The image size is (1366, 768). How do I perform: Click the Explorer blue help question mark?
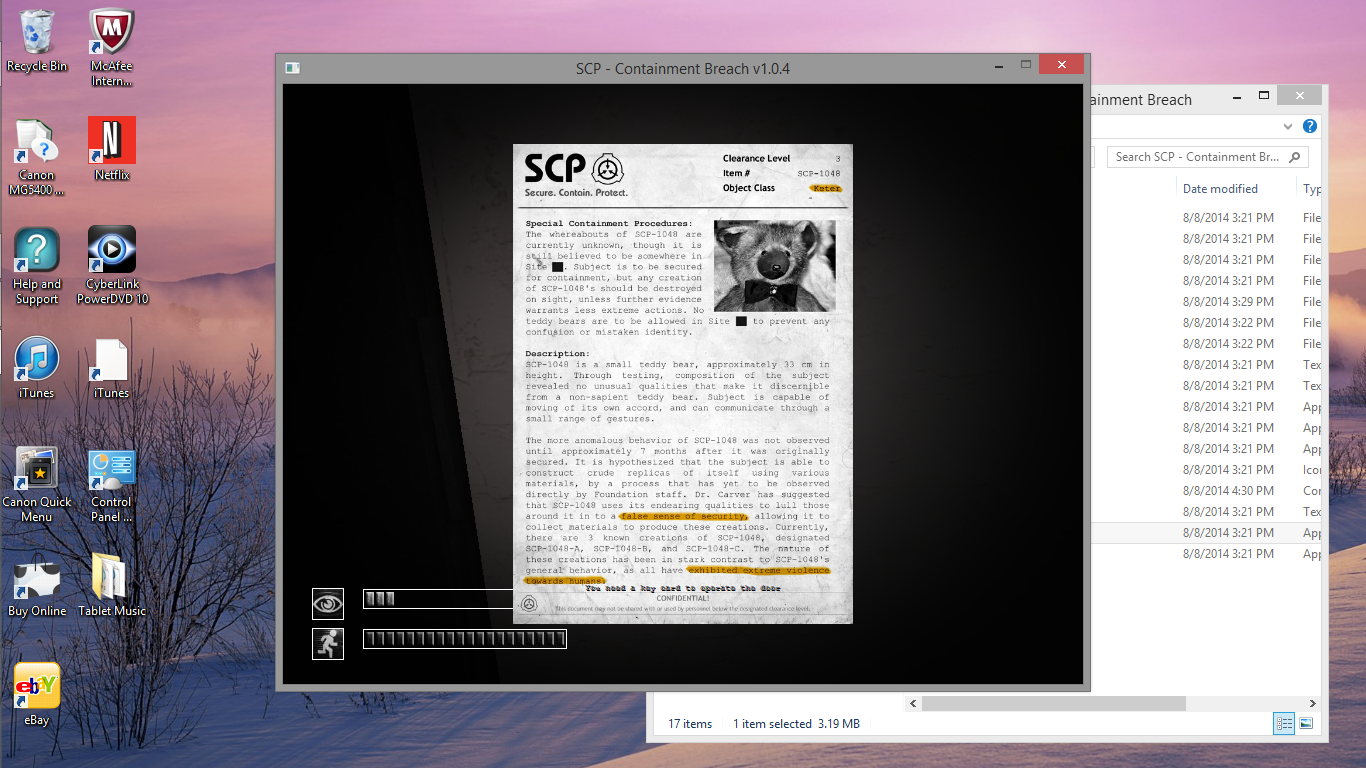coord(1309,126)
